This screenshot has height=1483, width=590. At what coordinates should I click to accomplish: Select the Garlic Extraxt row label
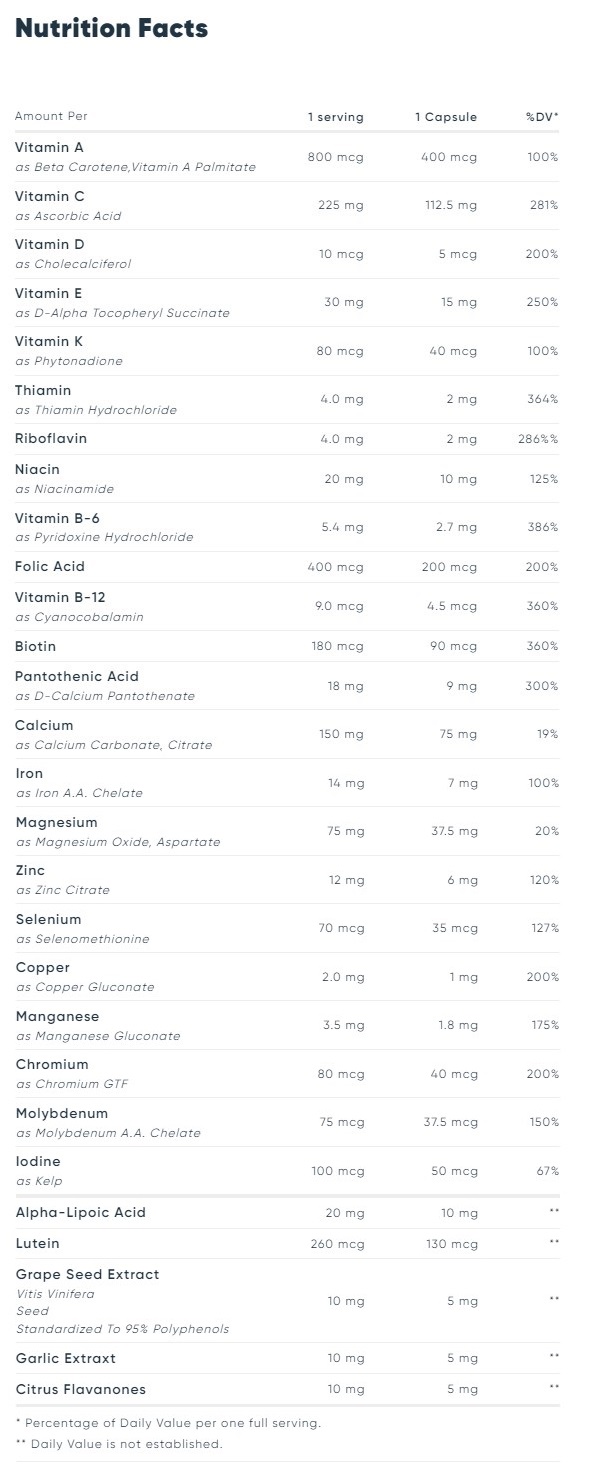point(66,1358)
